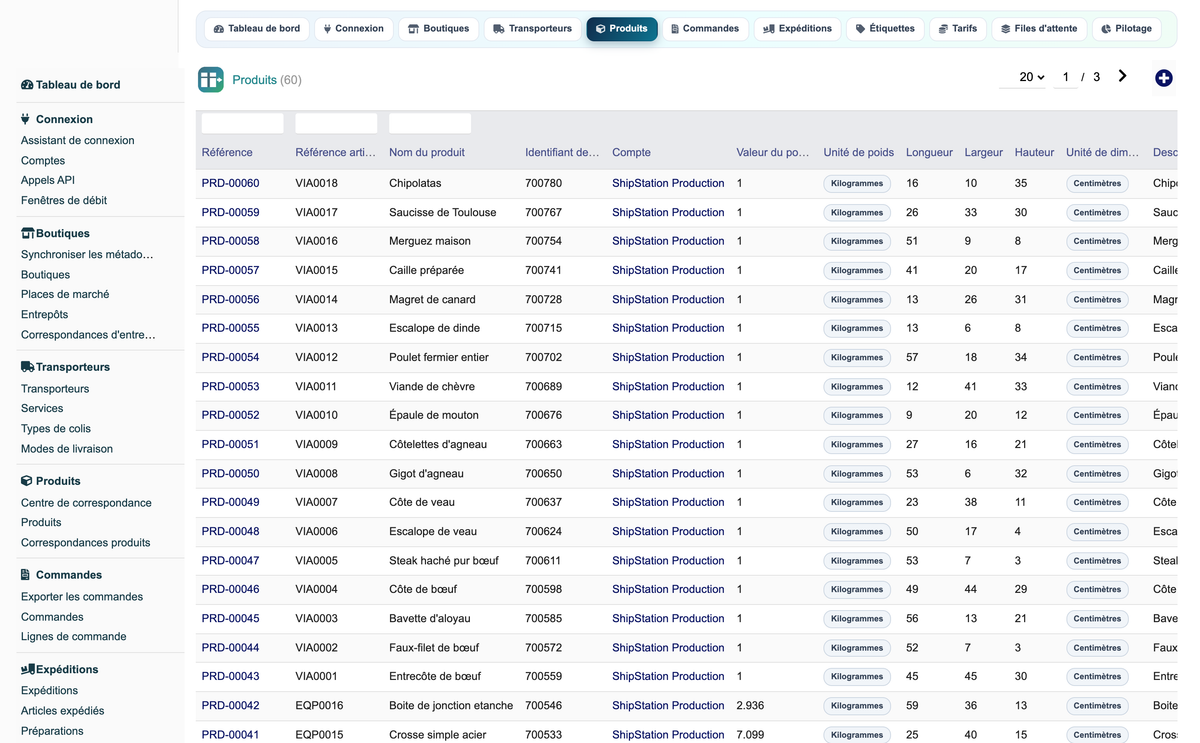Open Types de colis in sidebar
This screenshot has width=1200, height=743.
click(x=56, y=429)
